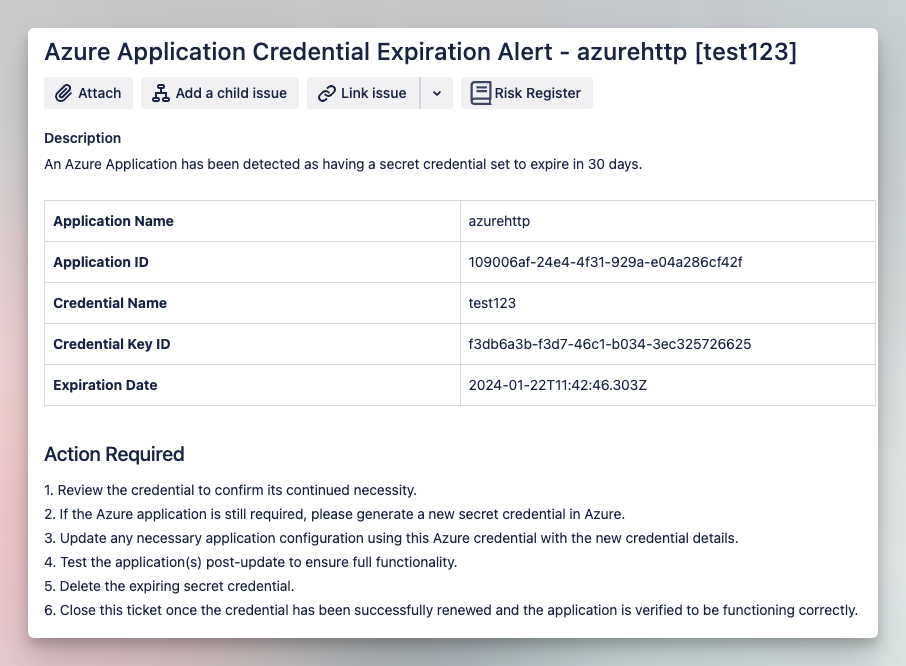Click the Action Required heading
The height and width of the screenshot is (666, 906).
(x=114, y=454)
